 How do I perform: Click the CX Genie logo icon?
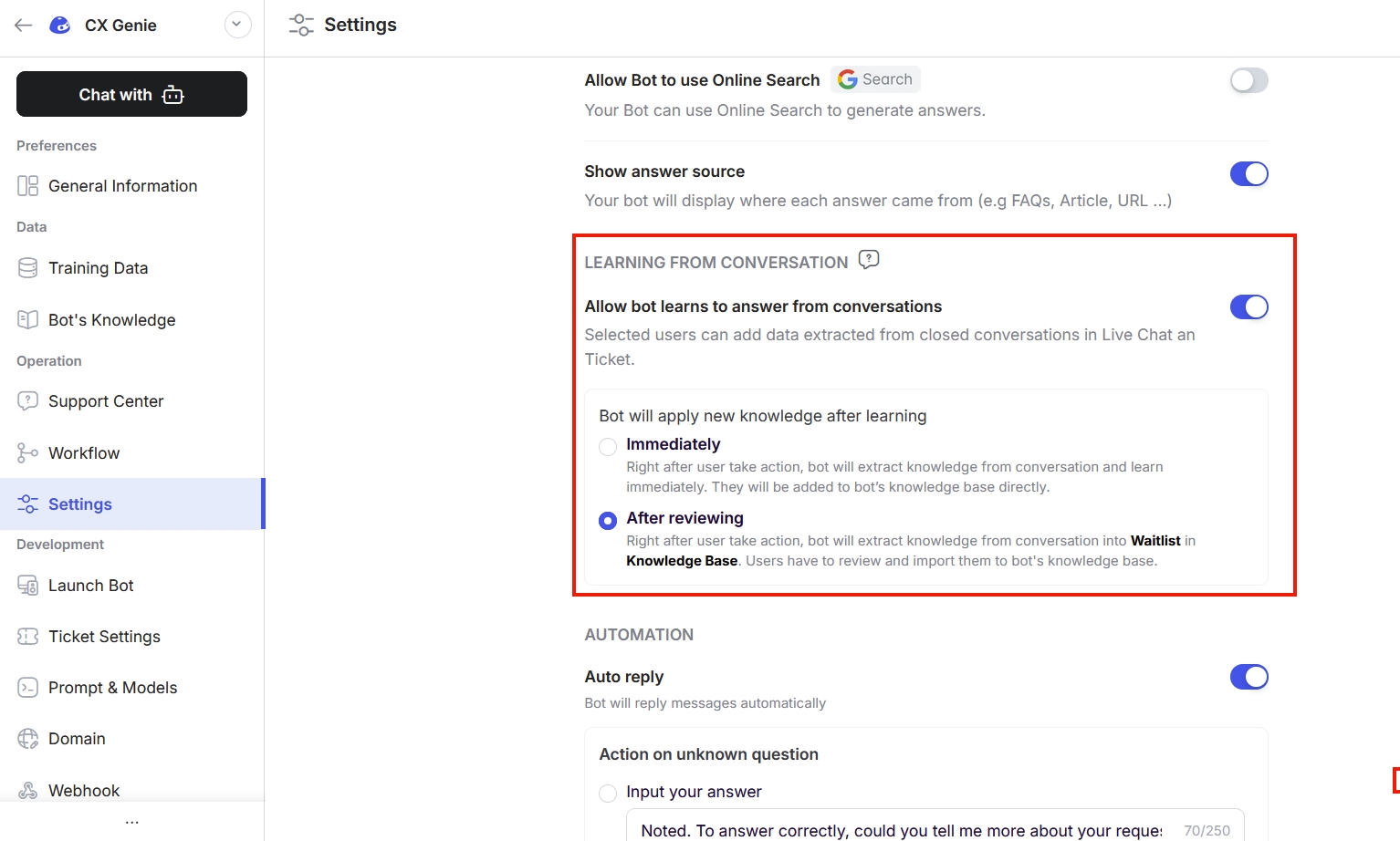[x=60, y=26]
